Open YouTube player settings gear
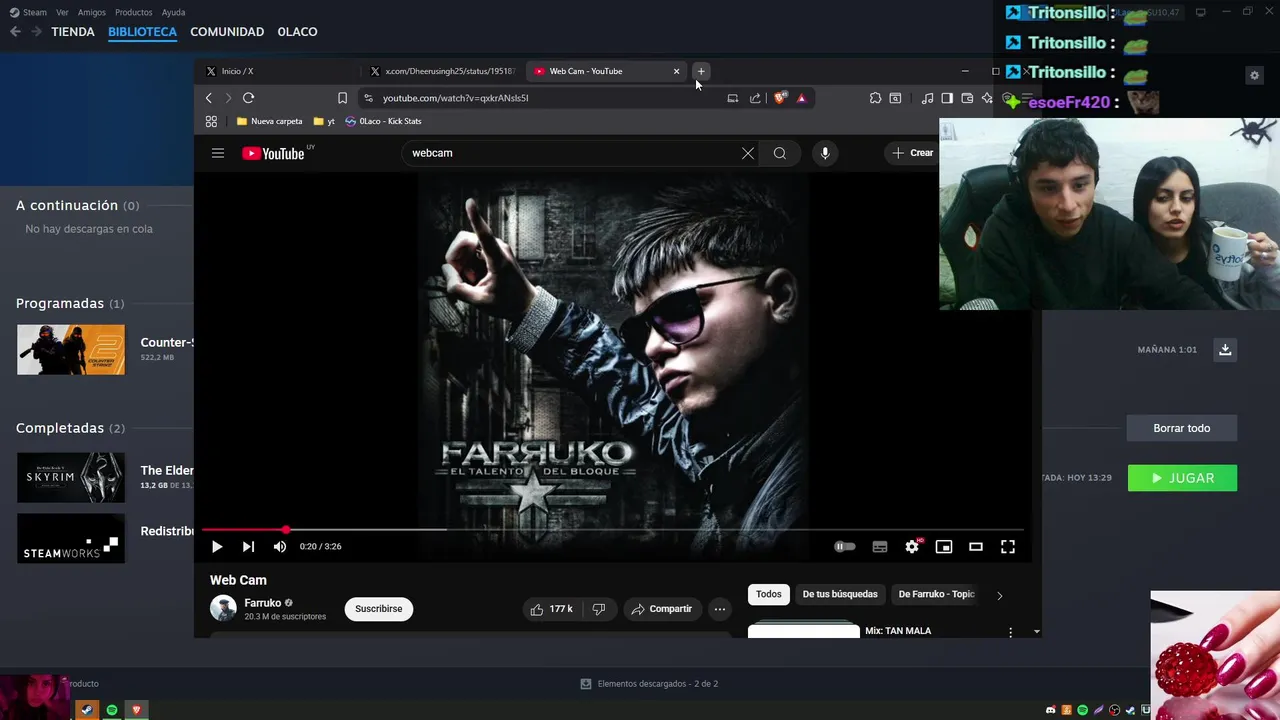The width and height of the screenshot is (1280, 720). pyautogui.click(x=912, y=546)
